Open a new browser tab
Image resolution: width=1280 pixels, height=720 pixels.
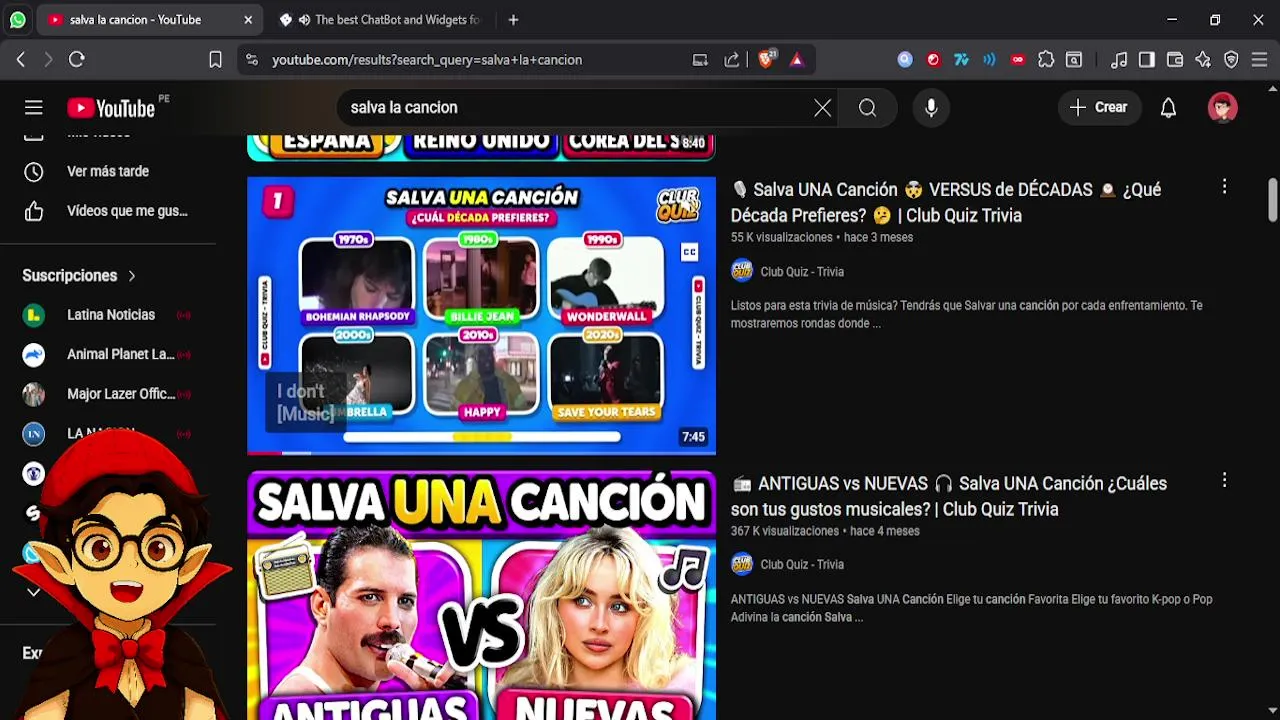[513, 20]
